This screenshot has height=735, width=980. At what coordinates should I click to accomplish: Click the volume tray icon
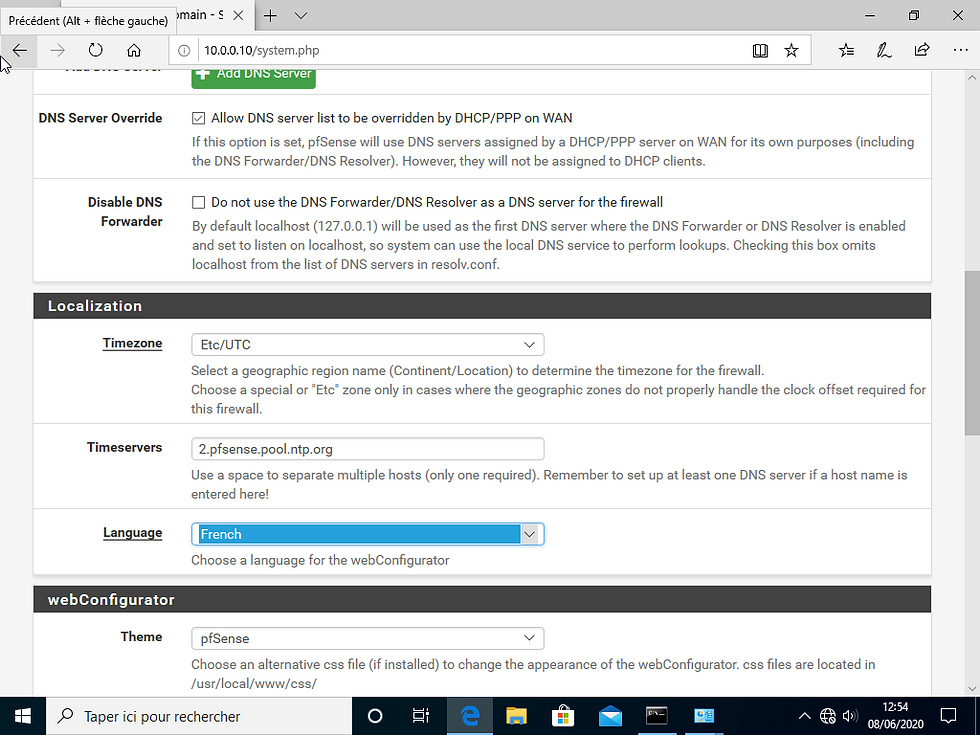850,716
